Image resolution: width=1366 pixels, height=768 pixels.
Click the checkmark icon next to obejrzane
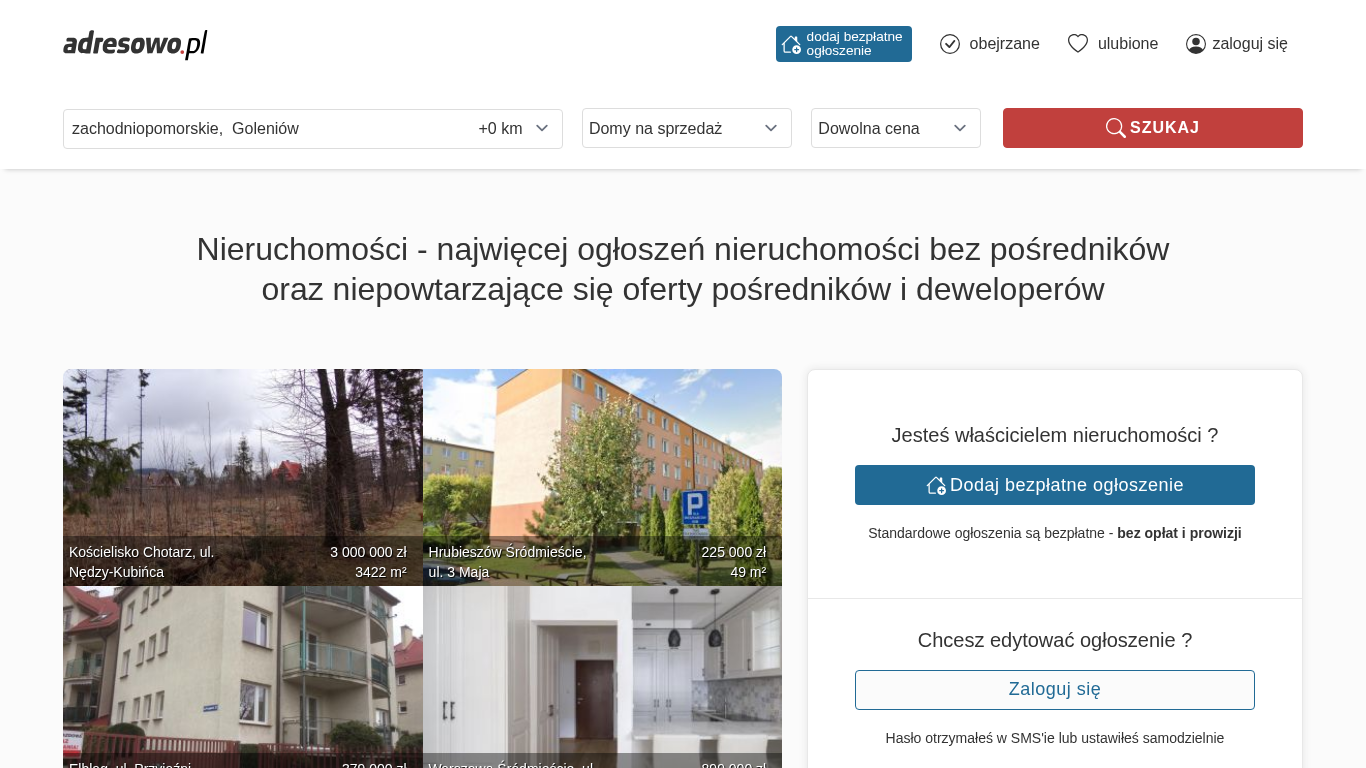click(x=950, y=44)
